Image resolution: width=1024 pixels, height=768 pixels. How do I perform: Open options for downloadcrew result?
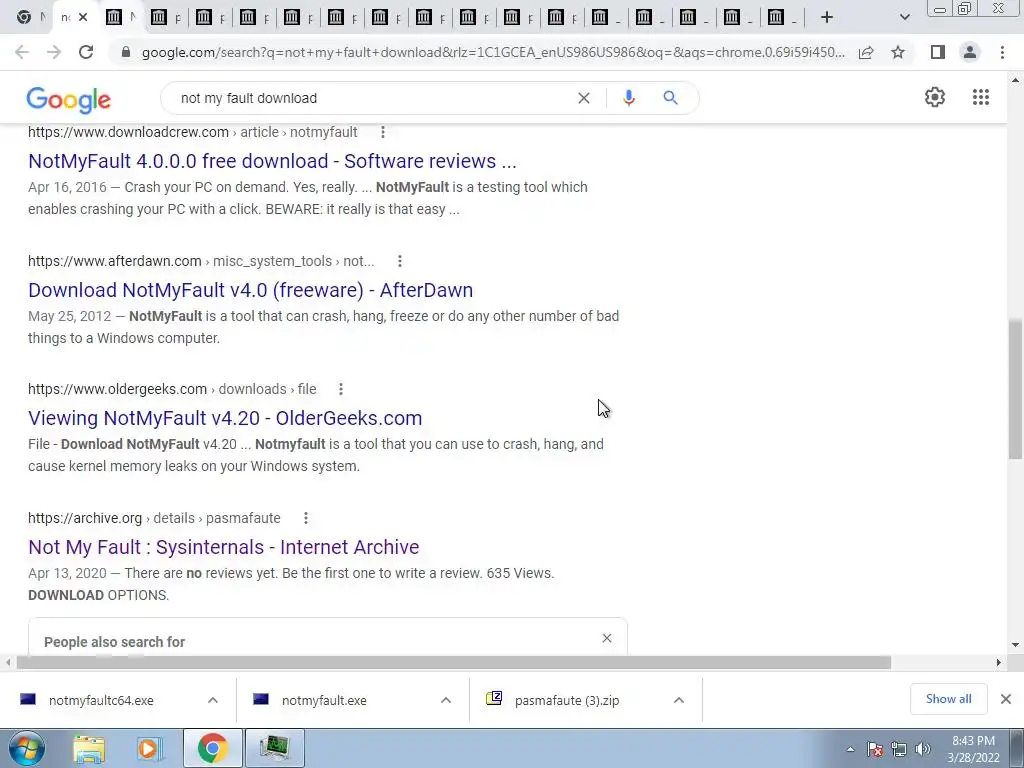[383, 132]
